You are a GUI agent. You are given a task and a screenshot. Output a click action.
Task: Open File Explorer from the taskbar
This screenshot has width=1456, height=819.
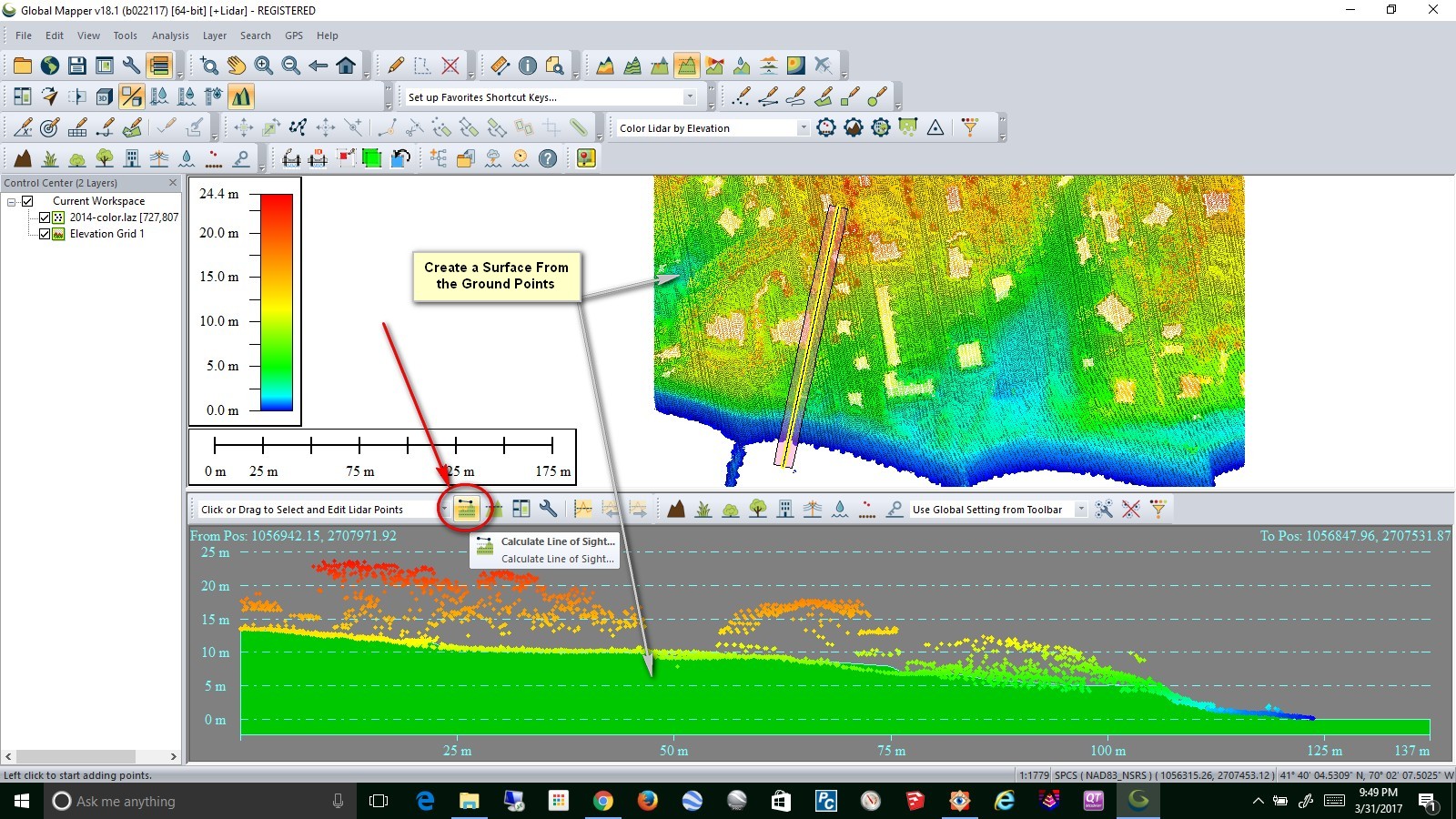(470, 801)
